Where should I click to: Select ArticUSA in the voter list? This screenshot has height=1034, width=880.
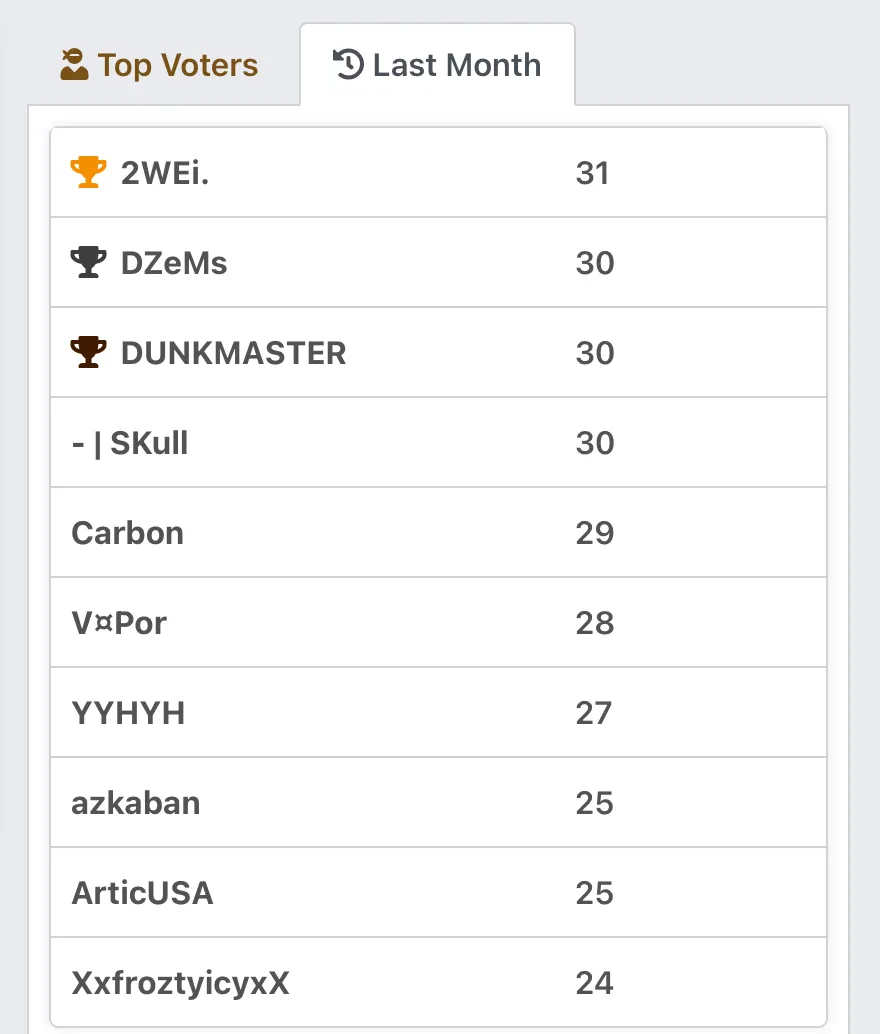[x=142, y=893]
